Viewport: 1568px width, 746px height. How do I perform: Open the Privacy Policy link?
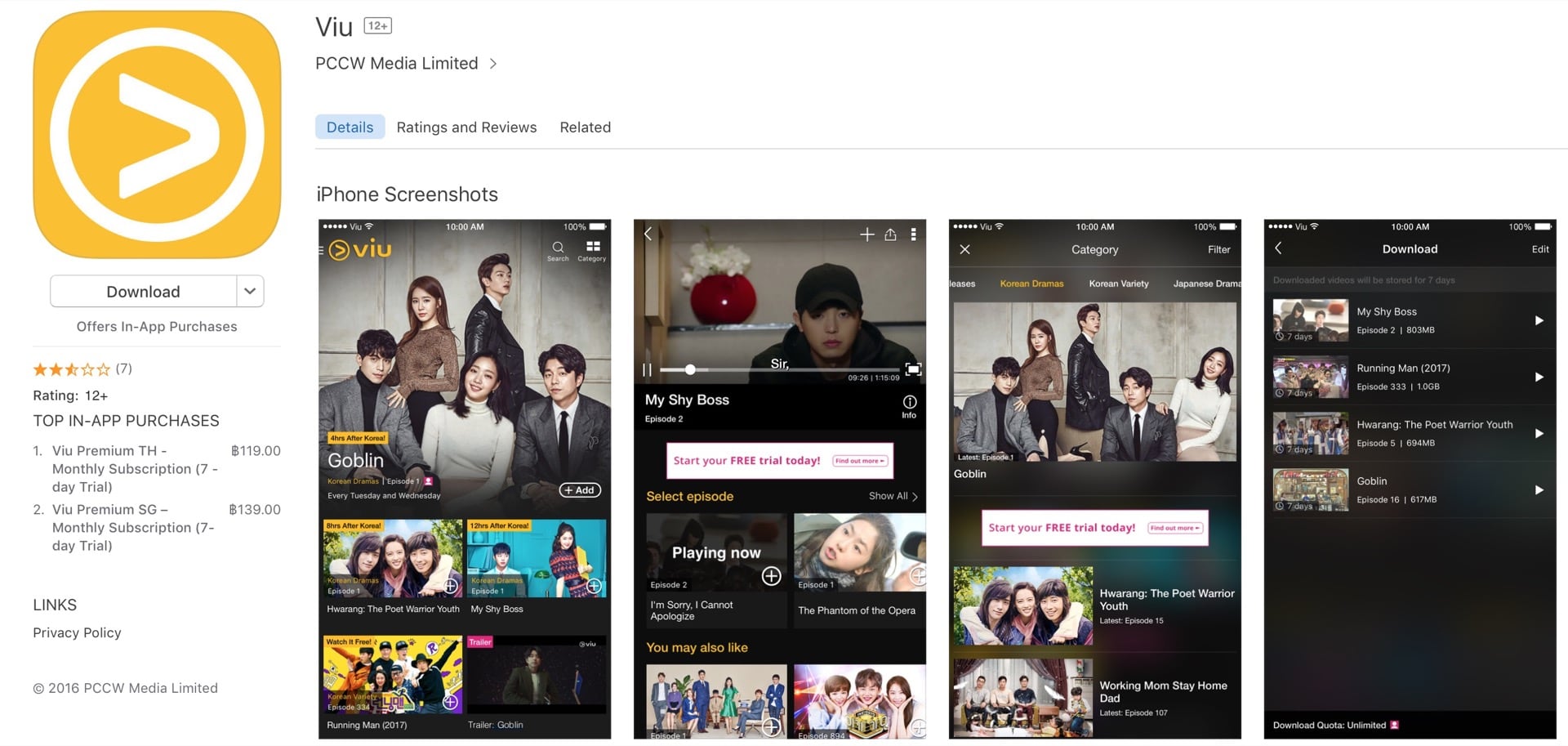coord(77,632)
